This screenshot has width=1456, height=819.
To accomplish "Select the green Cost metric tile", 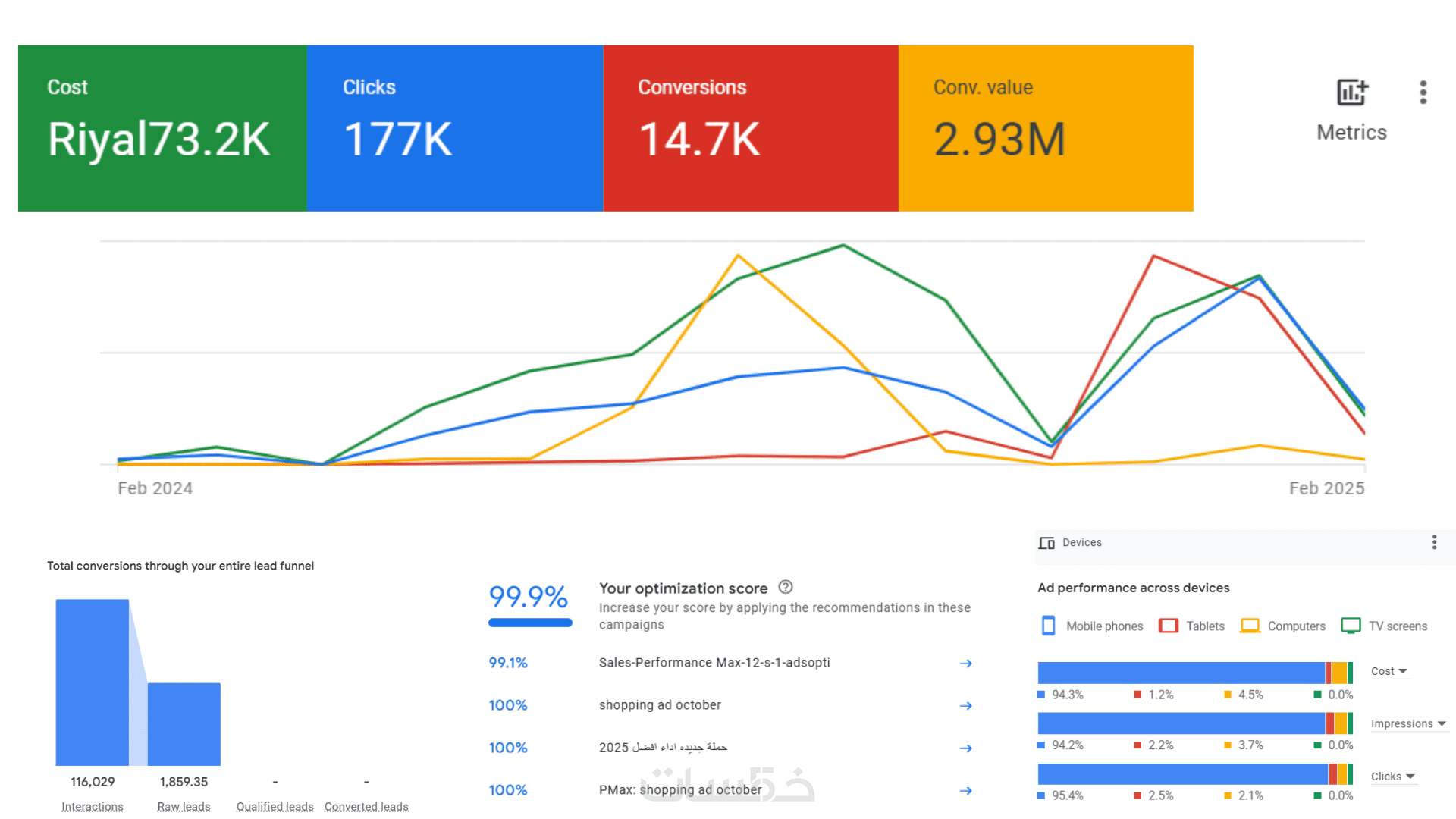I will (162, 128).
